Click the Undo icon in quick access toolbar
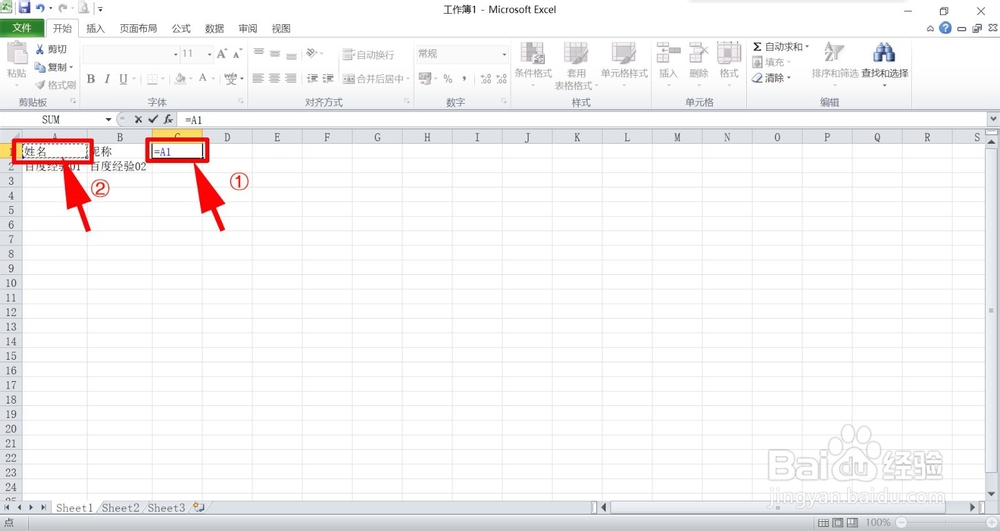Screen dimensions: 1000x531 click(41, 8)
